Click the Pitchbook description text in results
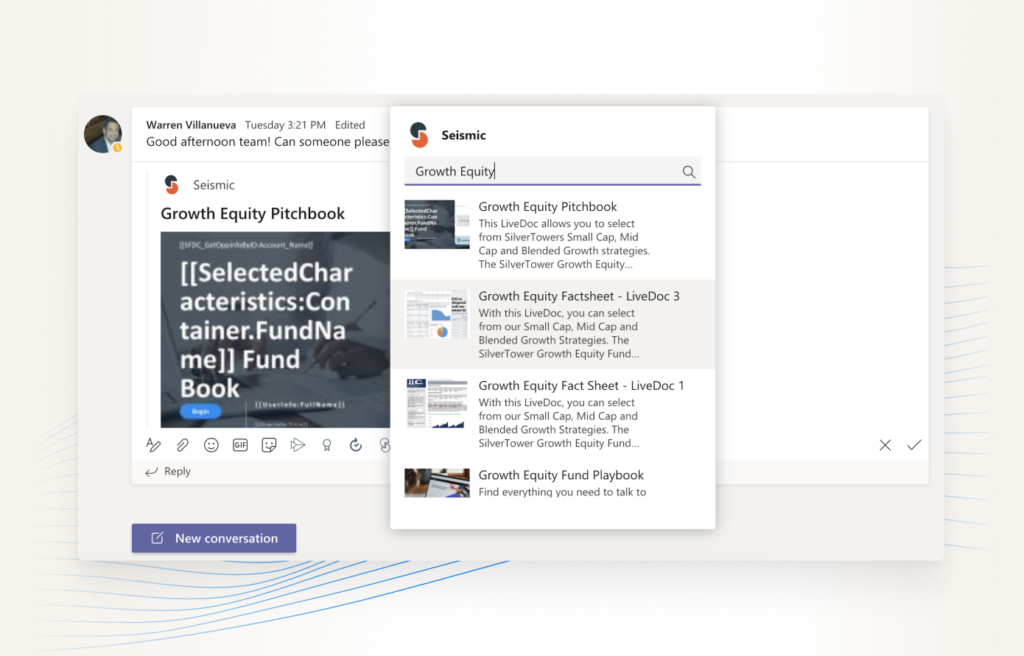 (564, 244)
